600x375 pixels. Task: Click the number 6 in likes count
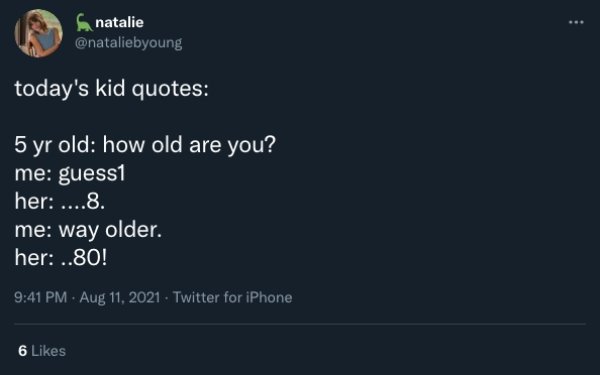(23, 351)
